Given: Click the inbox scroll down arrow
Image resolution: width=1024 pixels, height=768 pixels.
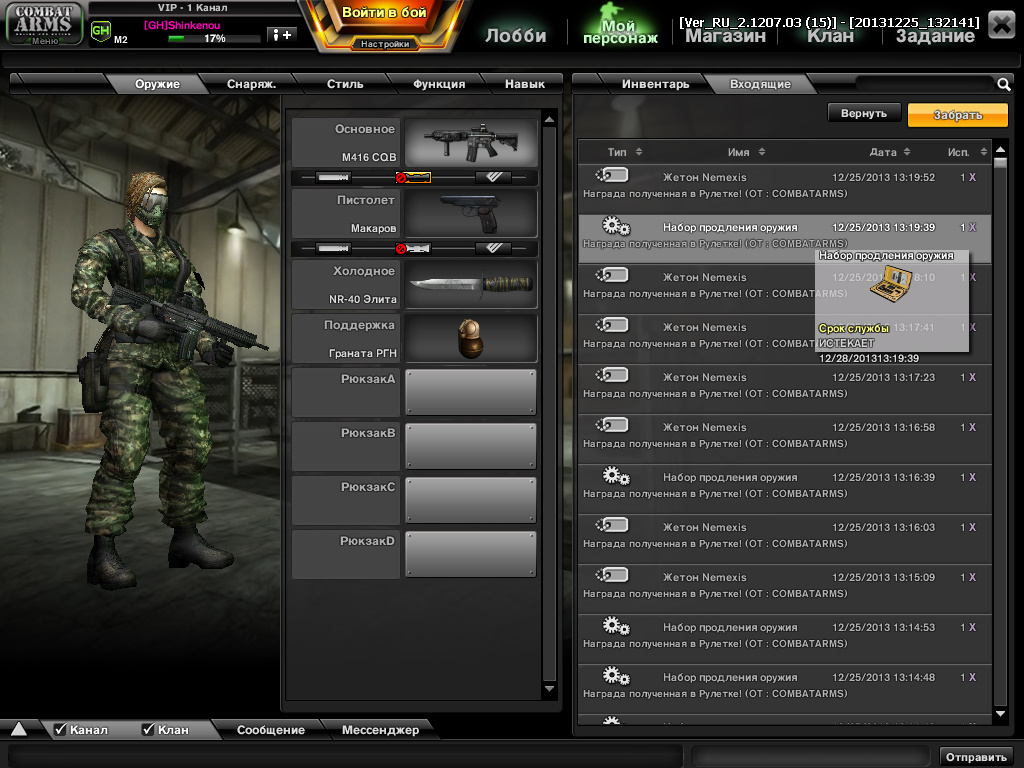Looking at the screenshot, I should coord(1000,714).
